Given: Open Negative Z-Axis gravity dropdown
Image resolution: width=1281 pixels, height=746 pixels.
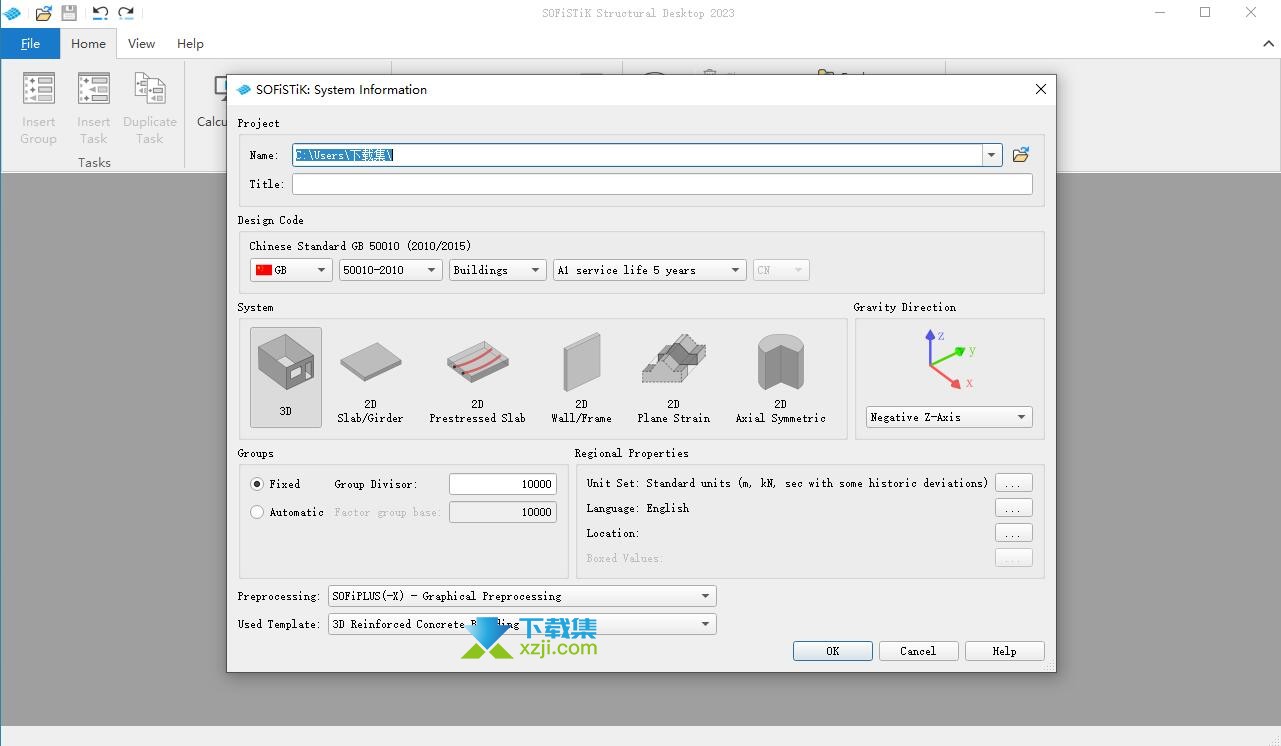Looking at the screenshot, I should point(949,417).
